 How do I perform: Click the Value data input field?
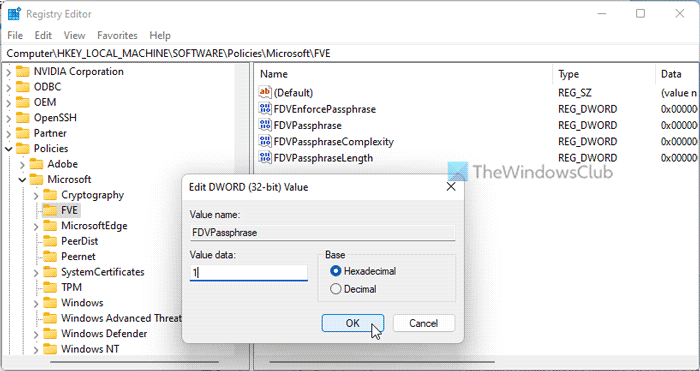(249, 272)
